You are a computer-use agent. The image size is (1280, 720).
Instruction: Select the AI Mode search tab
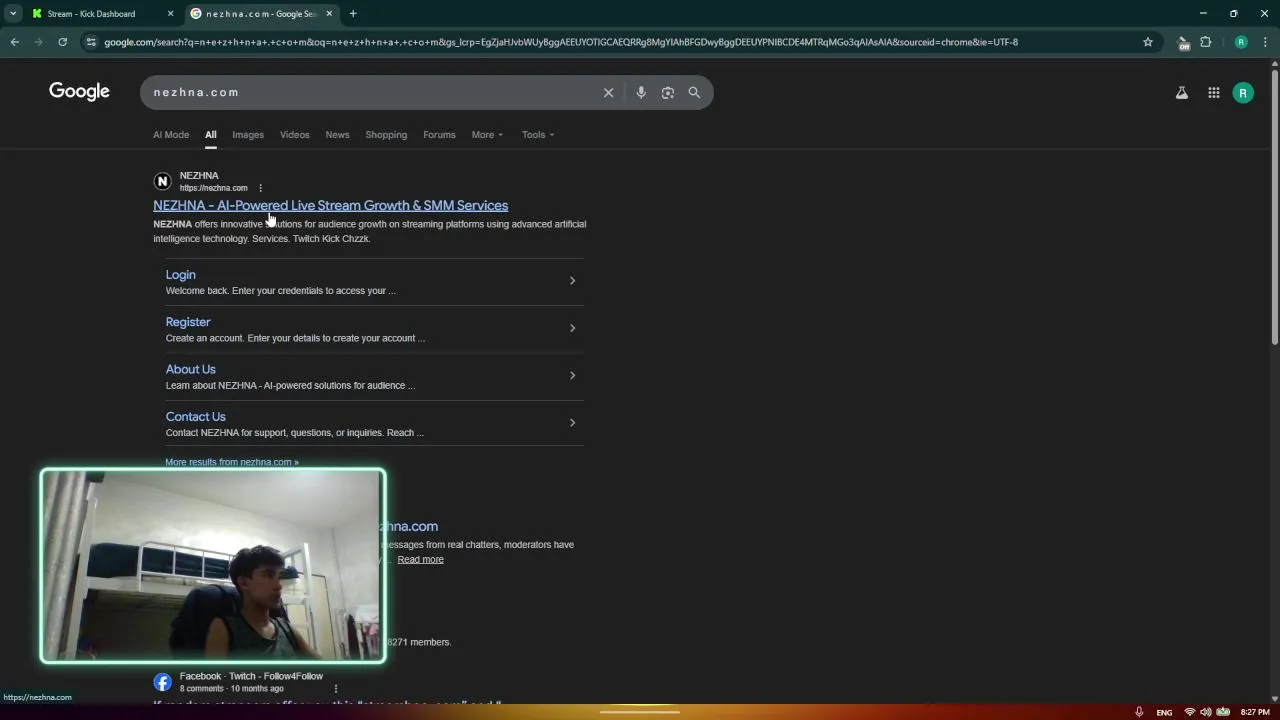tap(171, 135)
